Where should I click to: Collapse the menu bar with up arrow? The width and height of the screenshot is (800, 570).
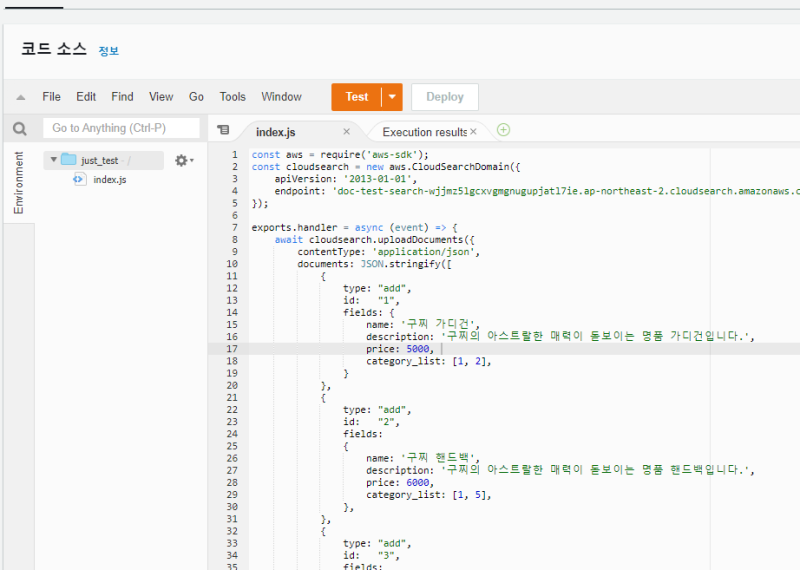click(20, 97)
